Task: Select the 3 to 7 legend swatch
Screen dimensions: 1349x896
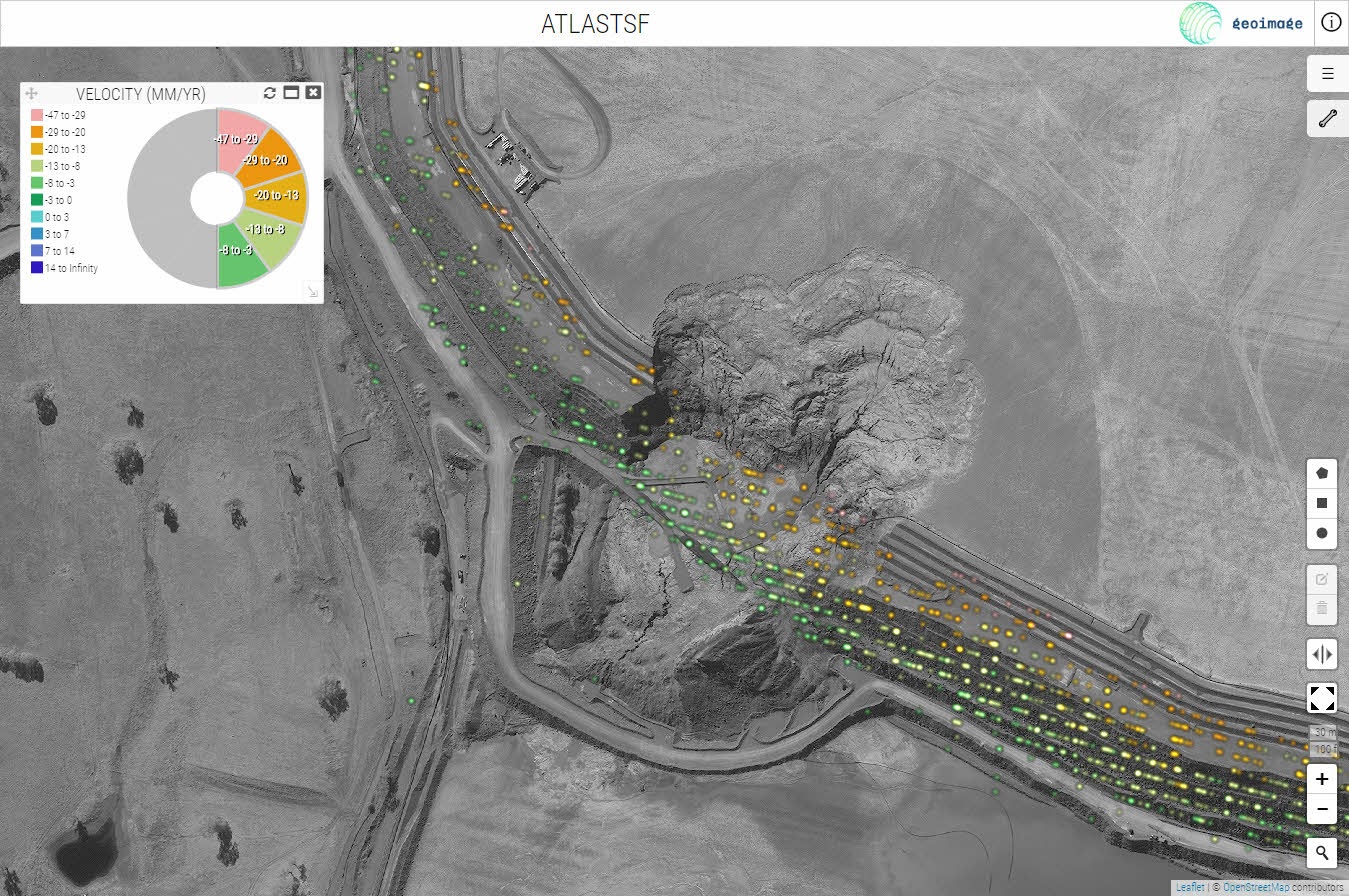Action: pos(37,234)
